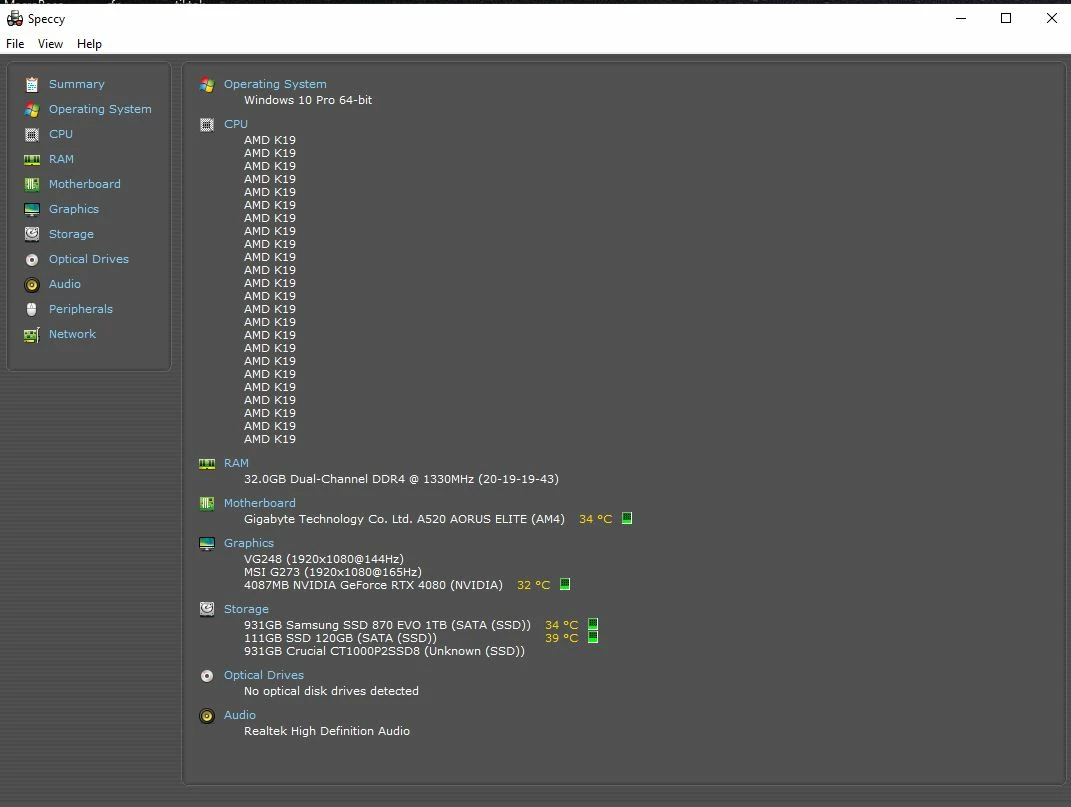Image resolution: width=1071 pixels, height=807 pixels.
Task: Click the Audio speaker icon in sidebar
Action: pyautogui.click(x=31, y=285)
